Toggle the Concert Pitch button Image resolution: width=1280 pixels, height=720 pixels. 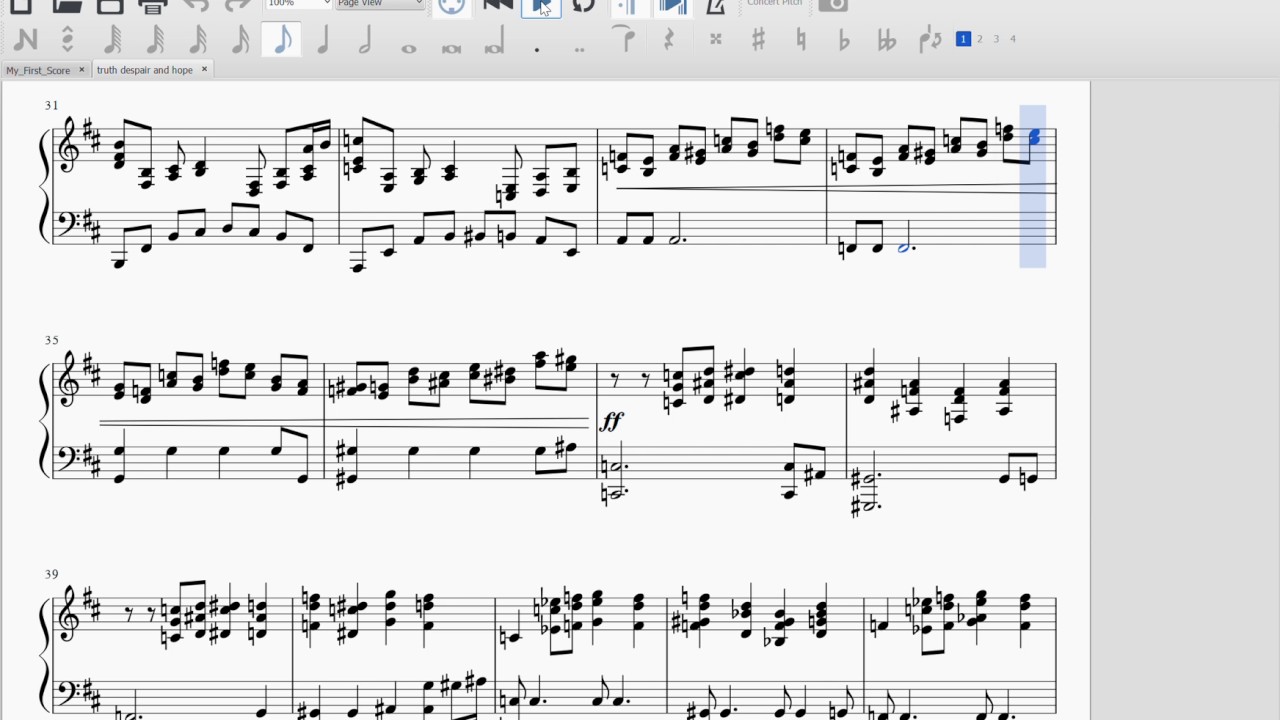point(775,4)
